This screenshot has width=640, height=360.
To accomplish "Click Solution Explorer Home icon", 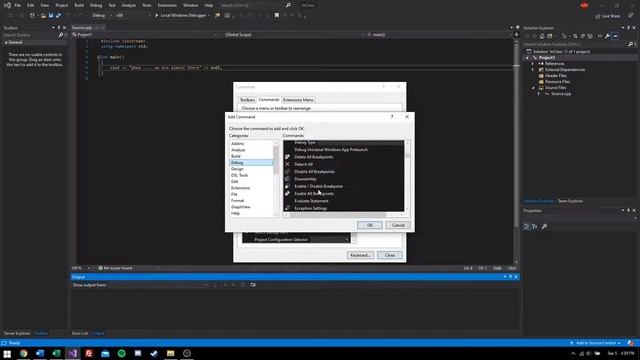I will click(x=542, y=36).
